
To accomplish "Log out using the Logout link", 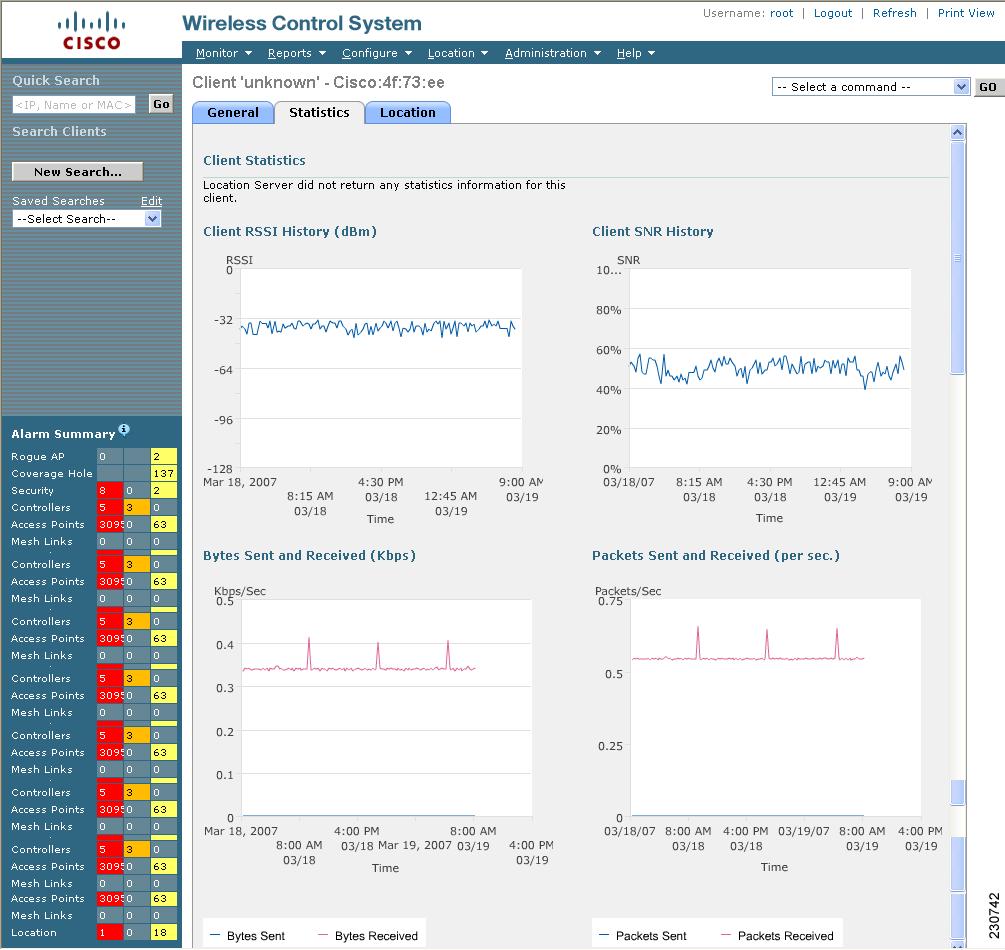I will click(x=833, y=13).
